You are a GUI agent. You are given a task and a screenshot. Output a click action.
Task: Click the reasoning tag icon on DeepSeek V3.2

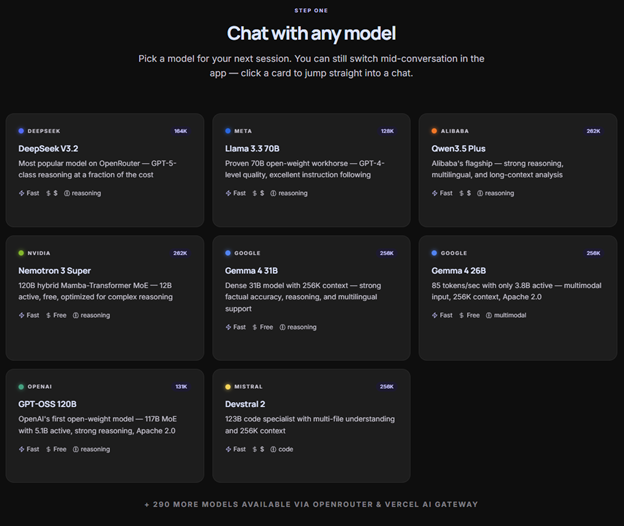67,193
